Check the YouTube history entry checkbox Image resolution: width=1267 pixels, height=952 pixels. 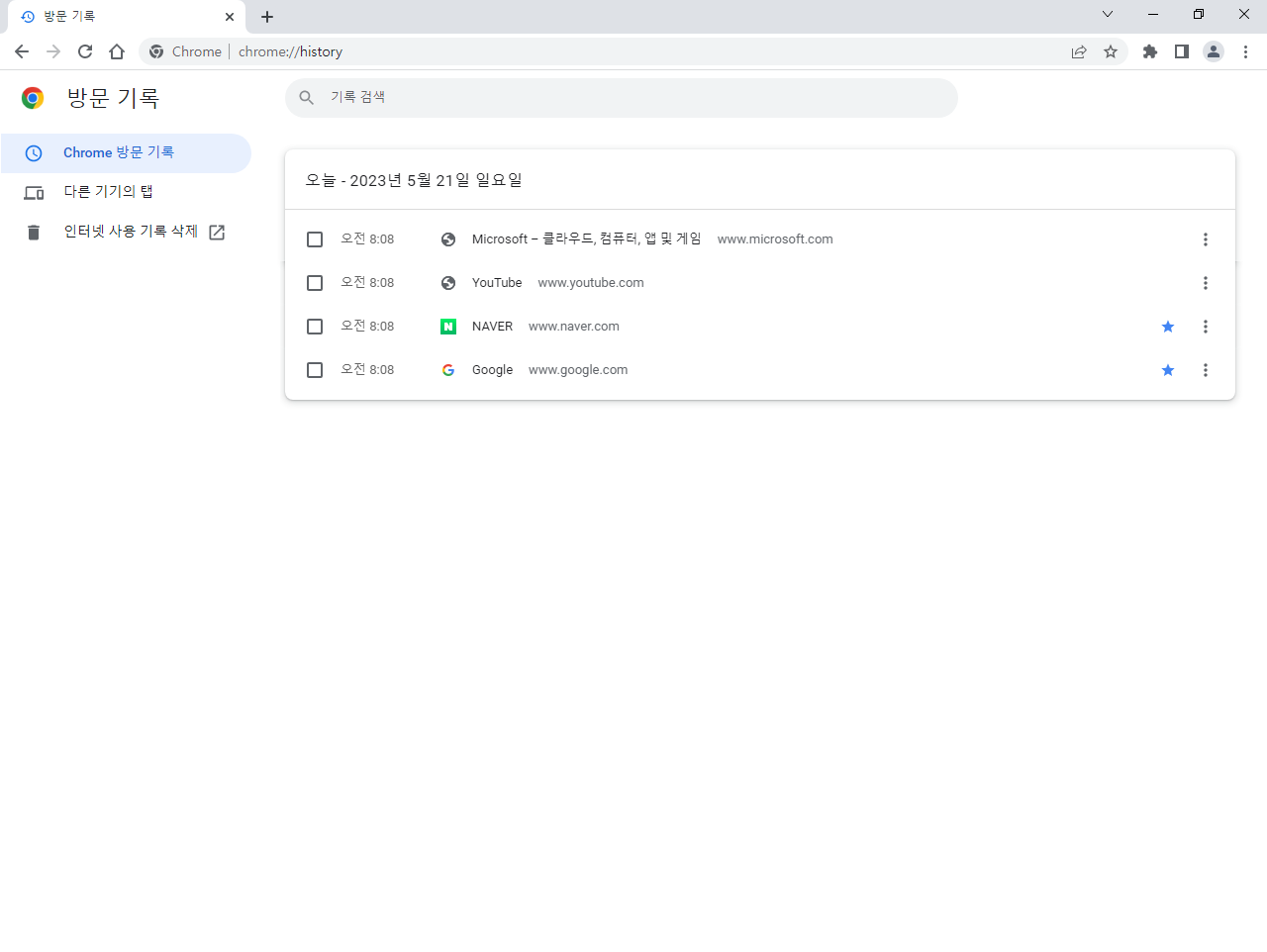[315, 283]
